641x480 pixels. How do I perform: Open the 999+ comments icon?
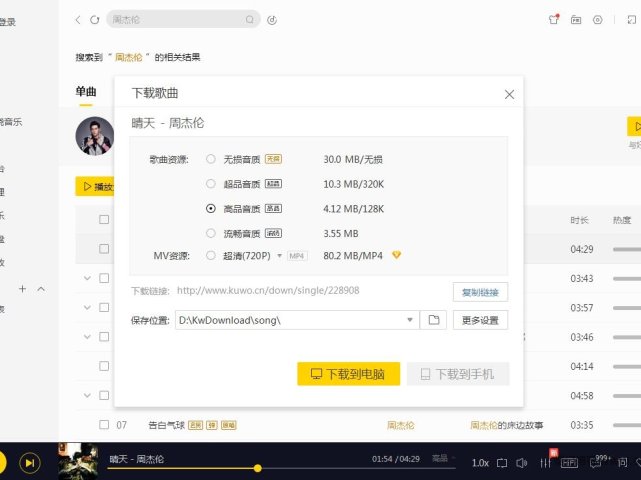596,463
